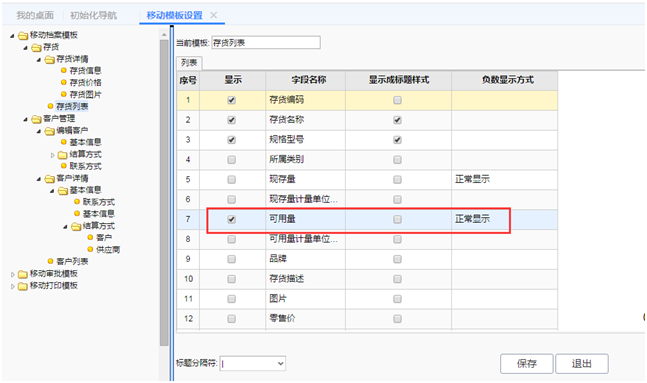Expand the 结算方式 node under 编辑客户
This screenshot has height=383, width=647.
tap(52, 156)
